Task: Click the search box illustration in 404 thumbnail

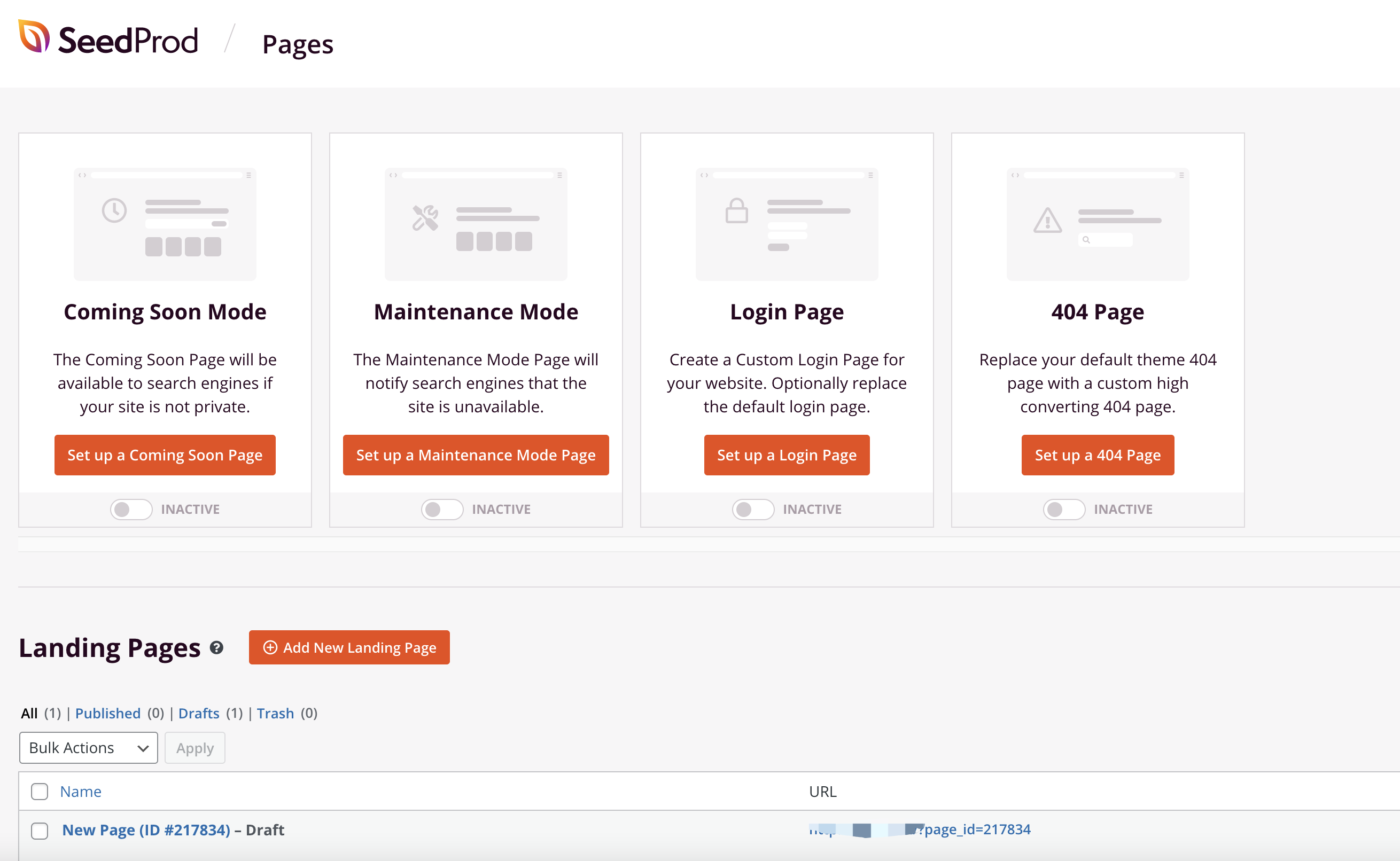Action: (x=1105, y=240)
